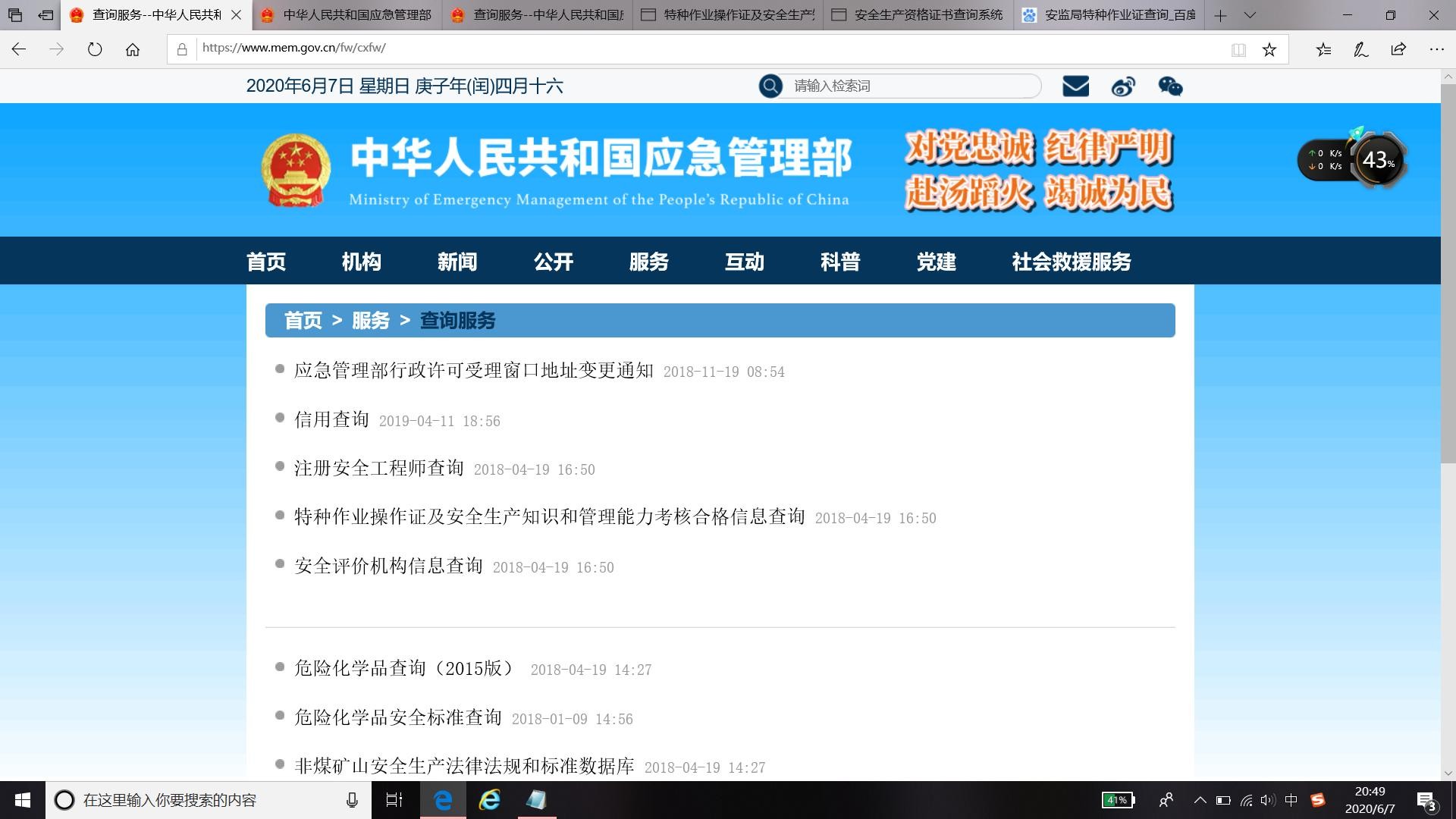This screenshot has width=1456, height=819.
Task: Click the search magnifier icon on site
Action: [770, 86]
